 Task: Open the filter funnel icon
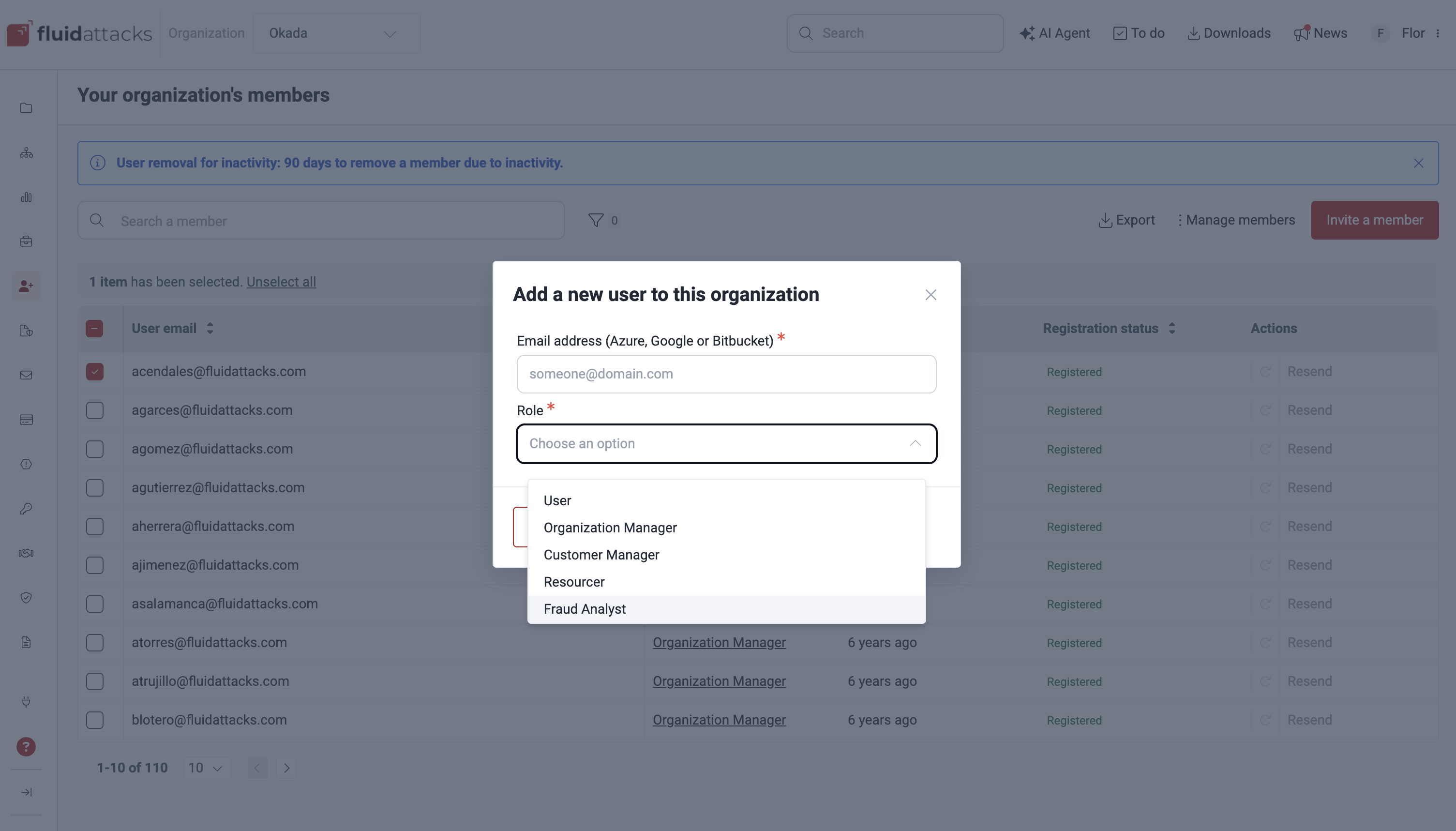click(x=596, y=220)
